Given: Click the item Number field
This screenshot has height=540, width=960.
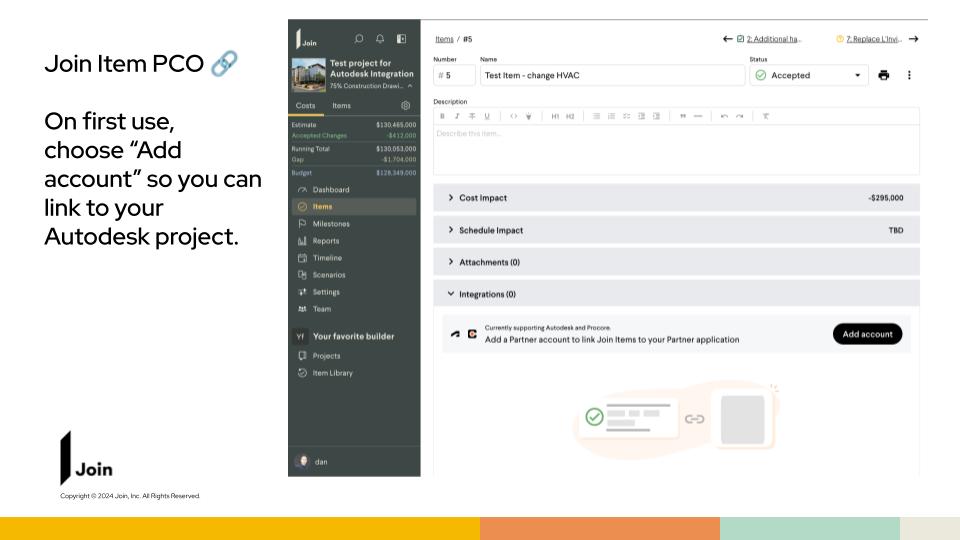Looking at the screenshot, I should pyautogui.click(x=454, y=75).
